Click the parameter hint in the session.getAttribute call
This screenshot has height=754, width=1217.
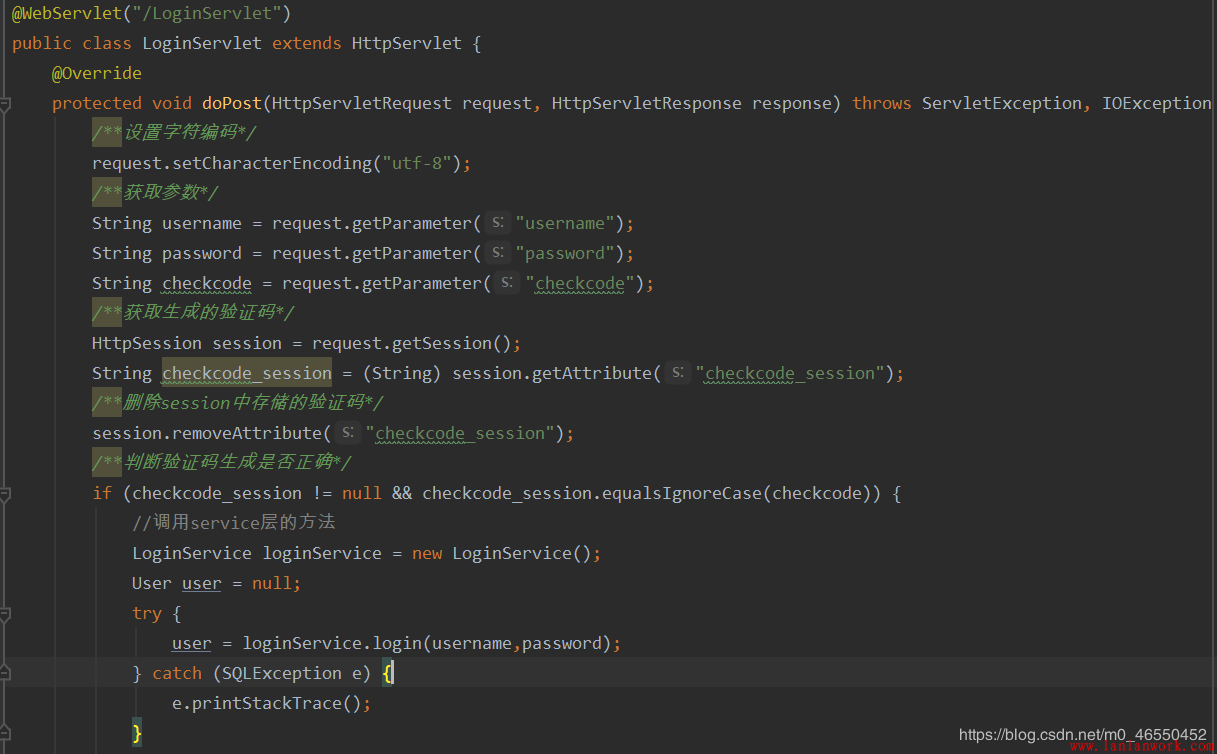678,373
